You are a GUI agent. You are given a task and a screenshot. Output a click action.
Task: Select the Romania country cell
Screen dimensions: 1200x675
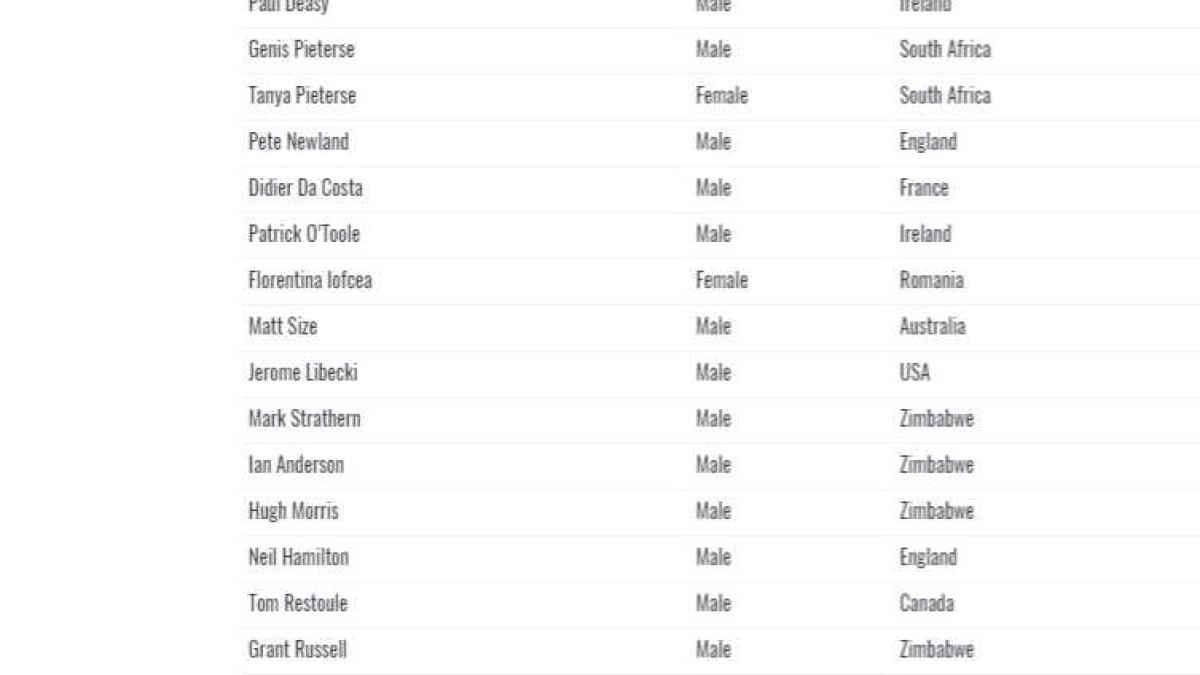931,280
